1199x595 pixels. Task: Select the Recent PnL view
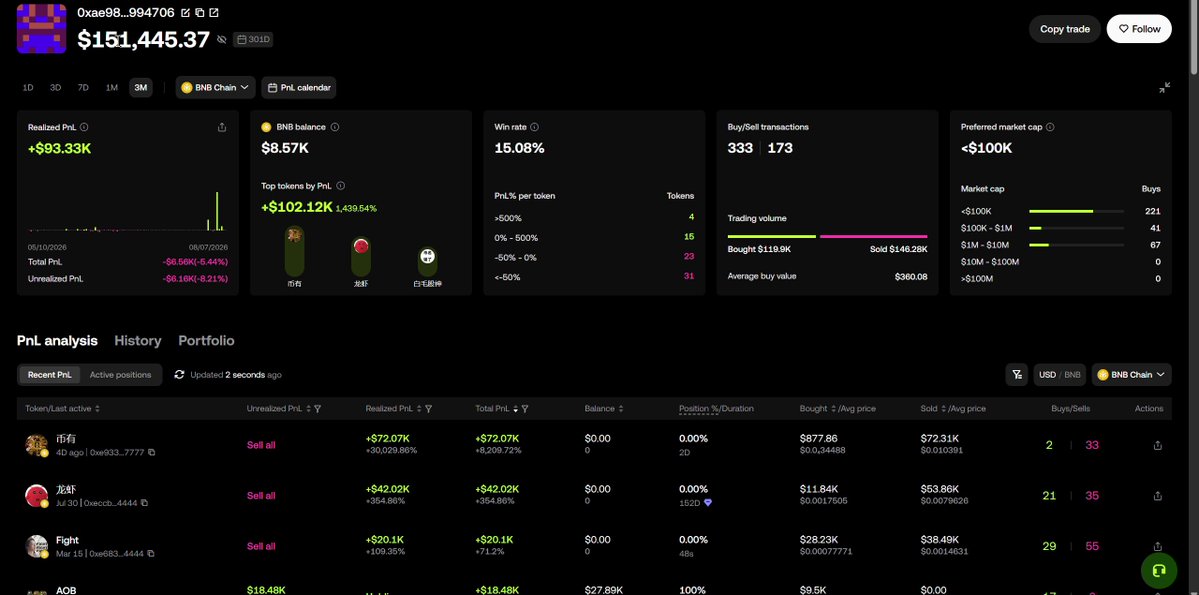coord(50,375)
